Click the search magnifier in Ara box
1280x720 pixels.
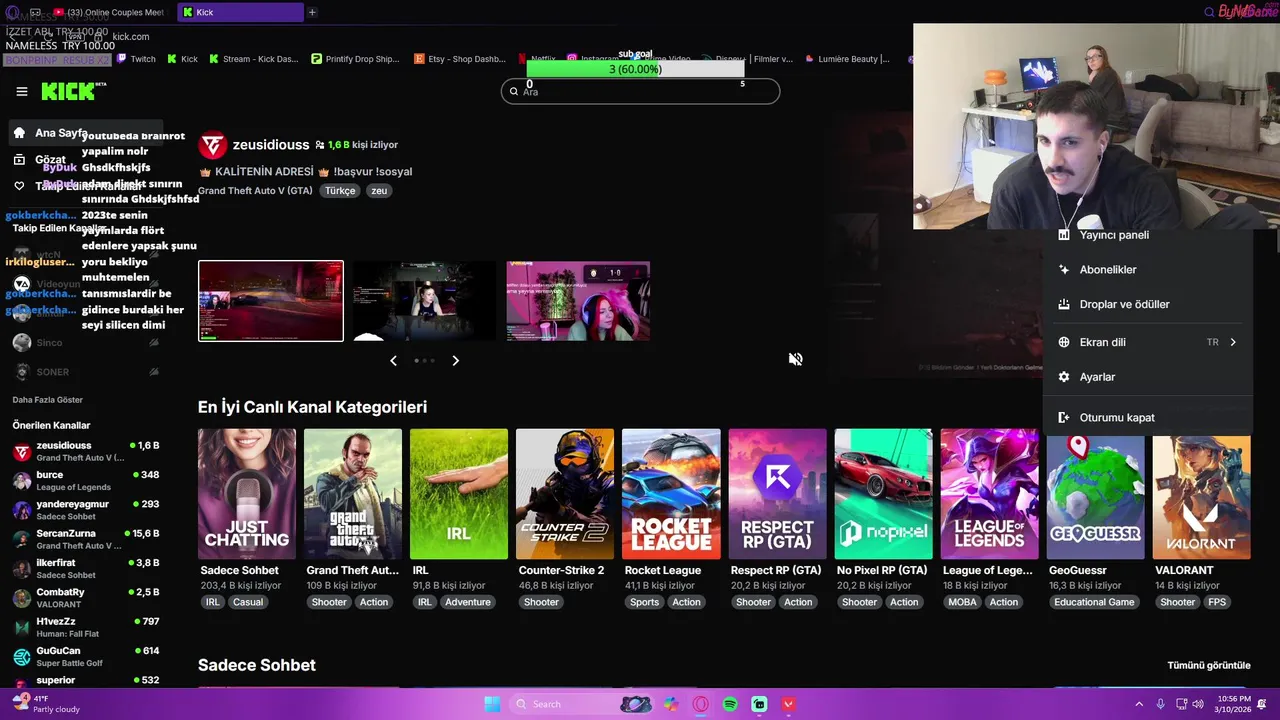[x=514, y=91]
